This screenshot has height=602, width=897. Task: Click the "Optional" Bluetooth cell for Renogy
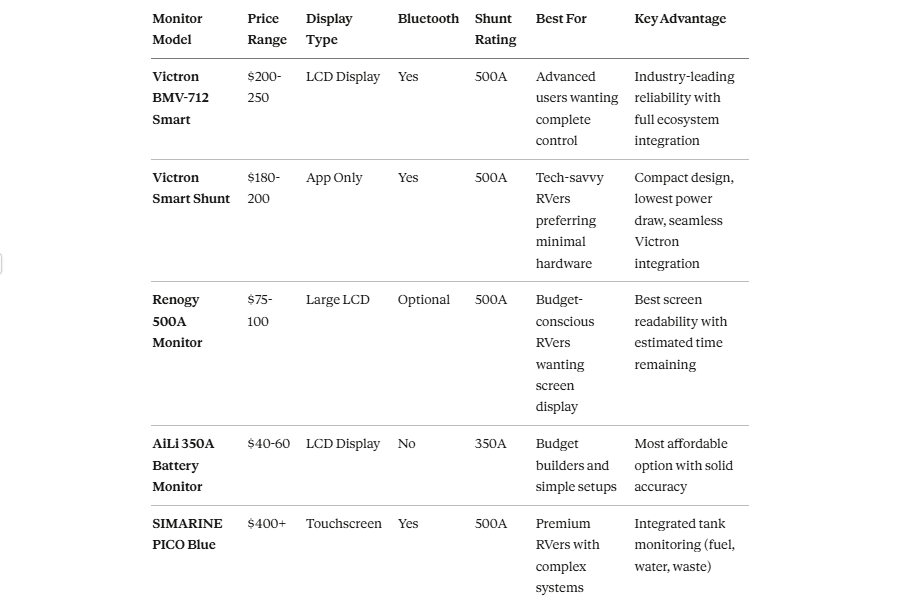(x=424, y=300)
